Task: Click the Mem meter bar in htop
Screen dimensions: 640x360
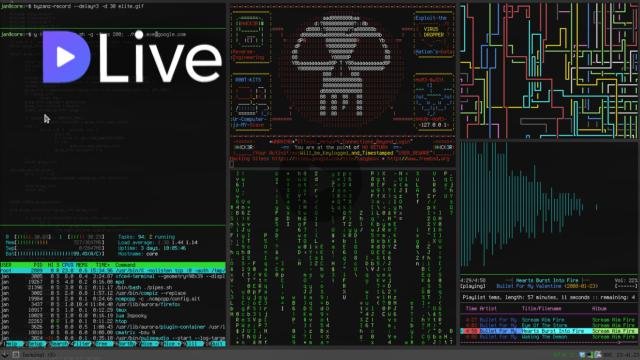Action: pos(55,242)
